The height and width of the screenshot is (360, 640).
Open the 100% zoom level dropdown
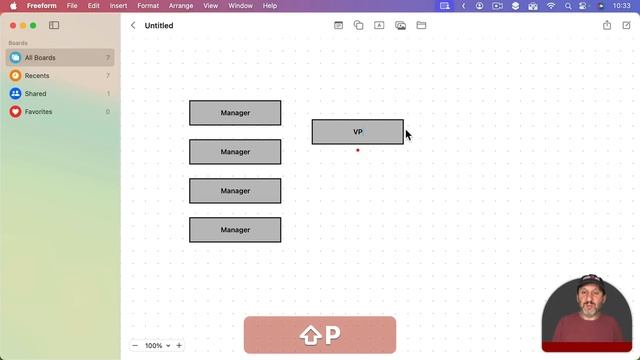(158, 345)
